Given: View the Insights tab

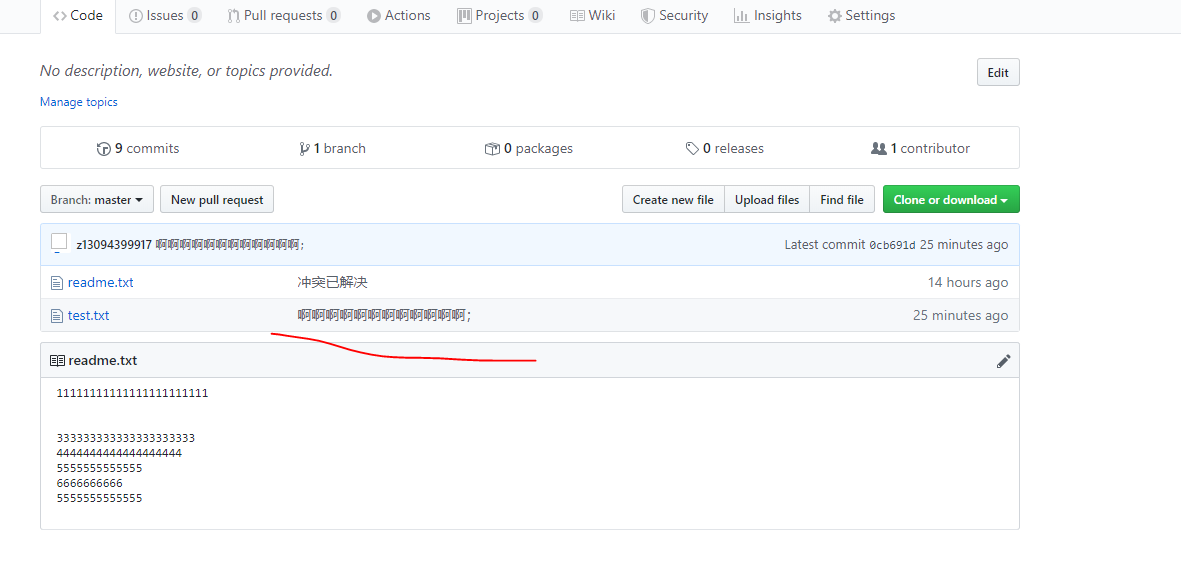Looking at the screenshot, I should 767,16.
